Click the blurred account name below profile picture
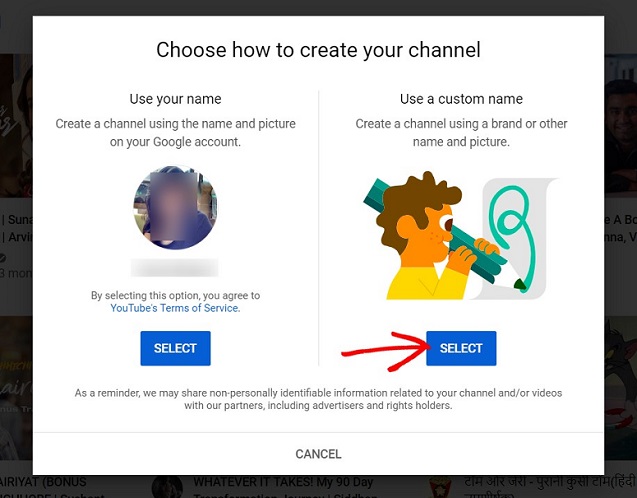The height and width of the screenshot is (498, 637). [175, 268]
